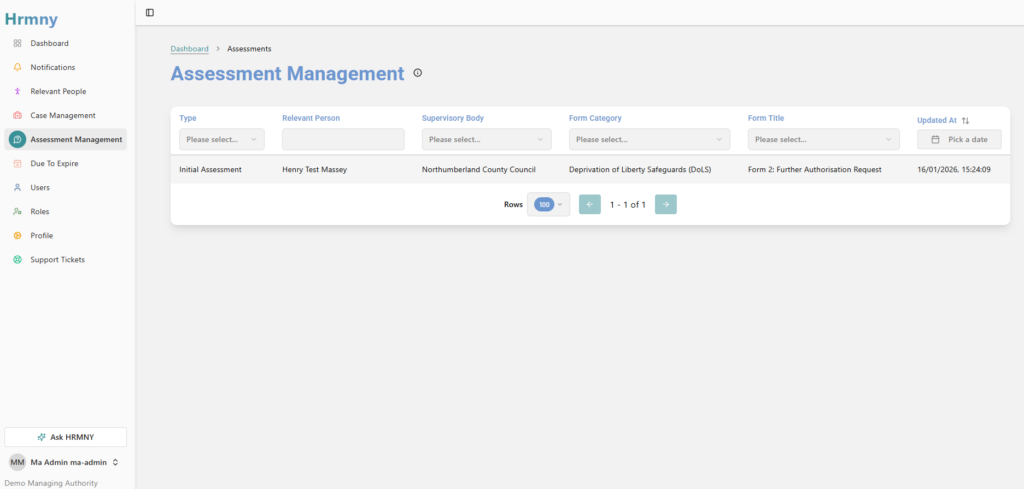Open the Supervisory Body filter dropdown
This screenshot has height=489, width=1024.
point(486,139)
